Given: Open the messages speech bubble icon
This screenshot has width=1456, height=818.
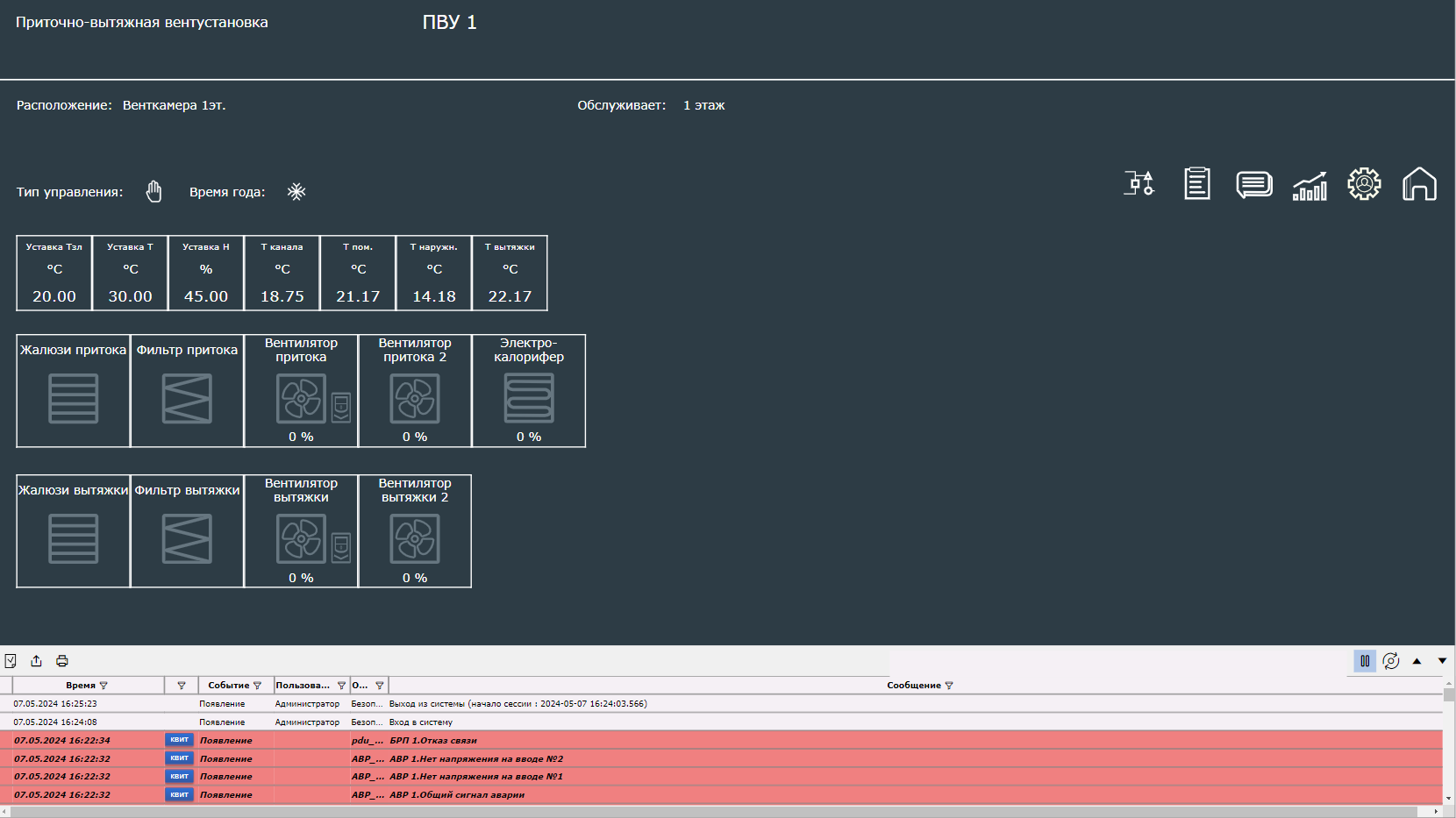Looking at the screenshot, I should pyautogui.click(x=1254, y=184).
